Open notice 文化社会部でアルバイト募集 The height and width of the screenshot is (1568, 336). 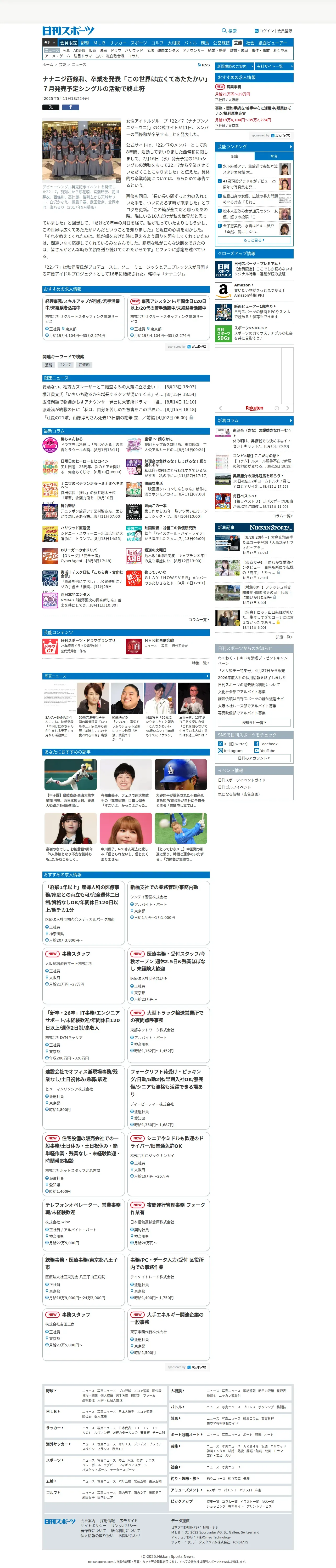(x=242, y=691)
